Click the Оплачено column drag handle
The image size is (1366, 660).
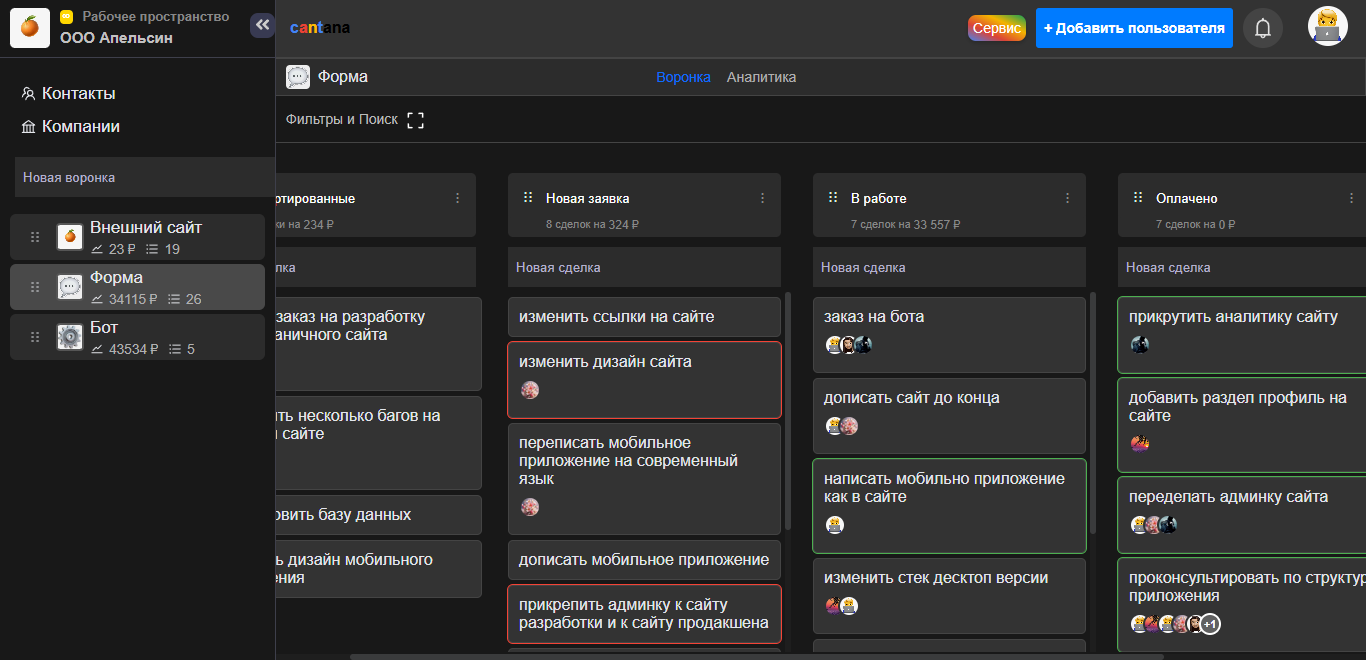pos(1138,198)
